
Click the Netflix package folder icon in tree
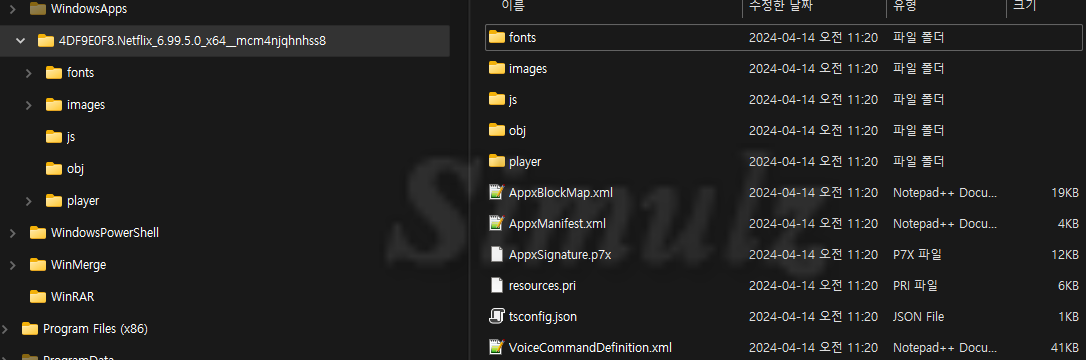[x=46, y=41]
